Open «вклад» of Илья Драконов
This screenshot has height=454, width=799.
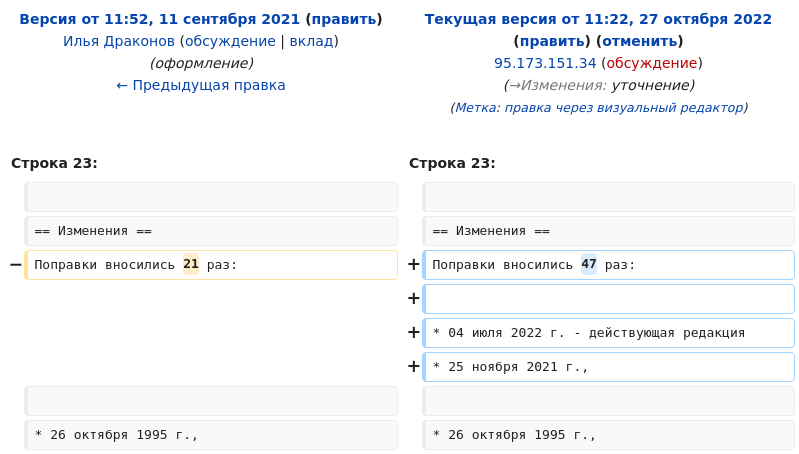[x=311, y=41]
